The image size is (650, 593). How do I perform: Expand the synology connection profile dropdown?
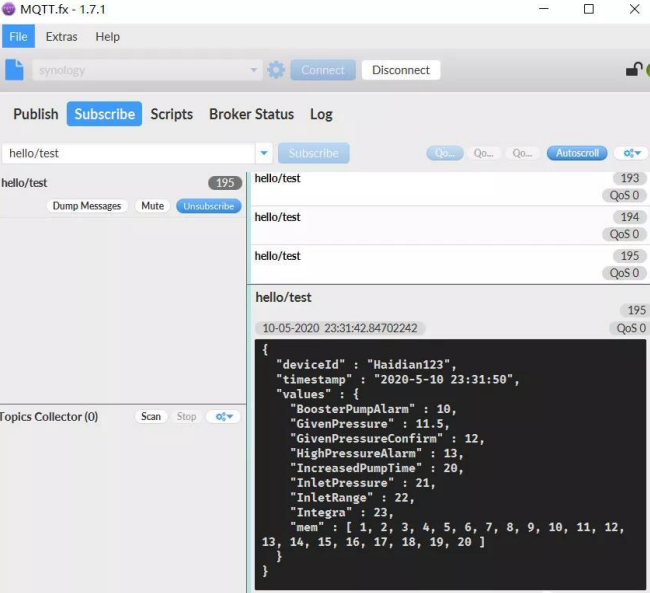254,70
